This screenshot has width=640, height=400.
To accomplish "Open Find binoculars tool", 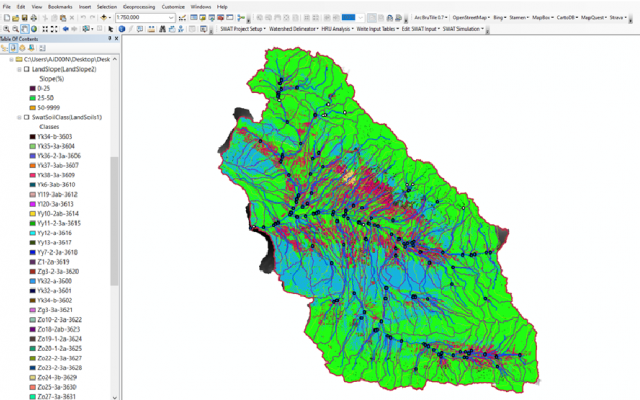I will point(162,29).
